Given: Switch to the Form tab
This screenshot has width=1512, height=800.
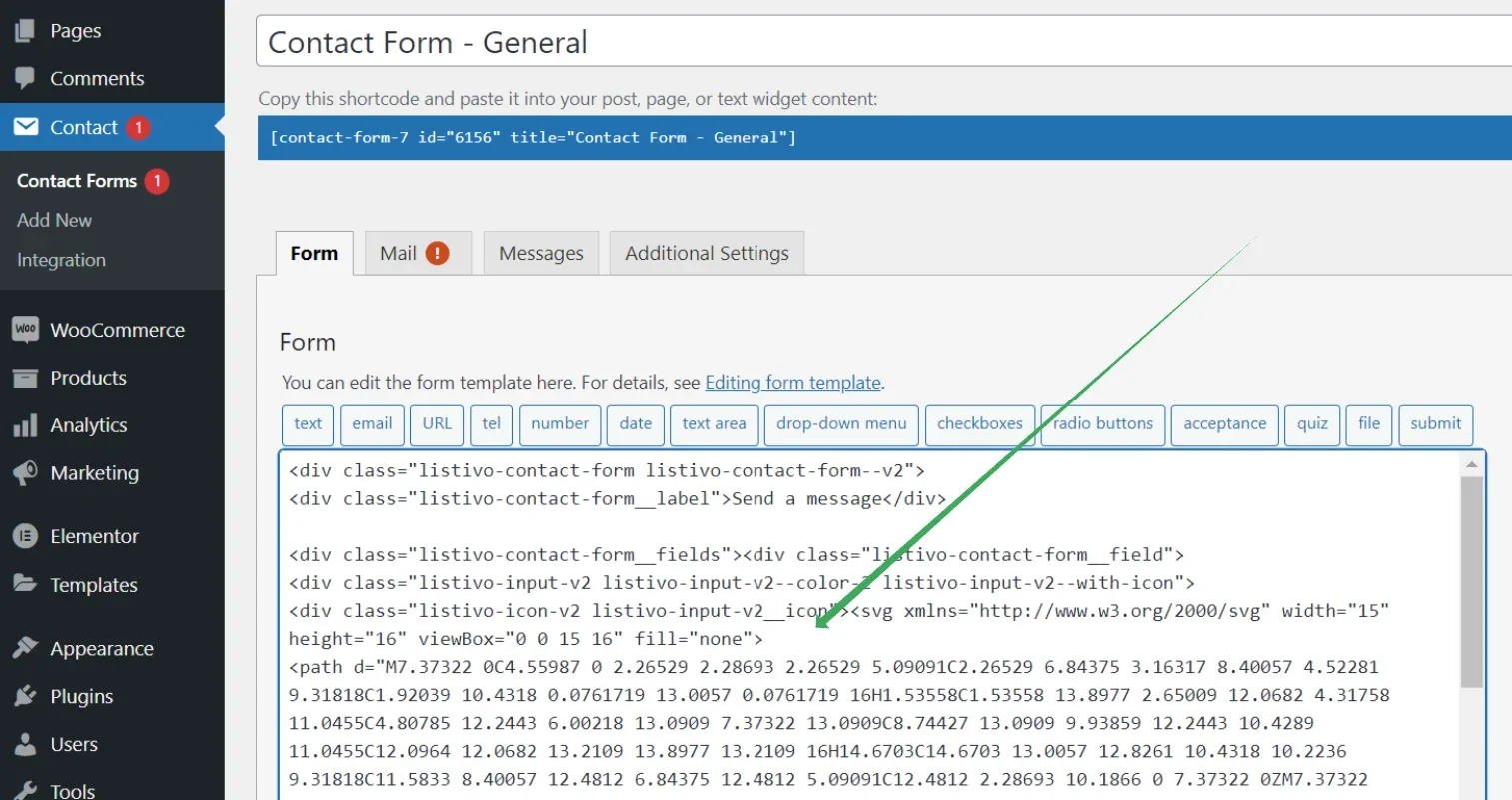Looking at the screenshot, I should (314, 254).
